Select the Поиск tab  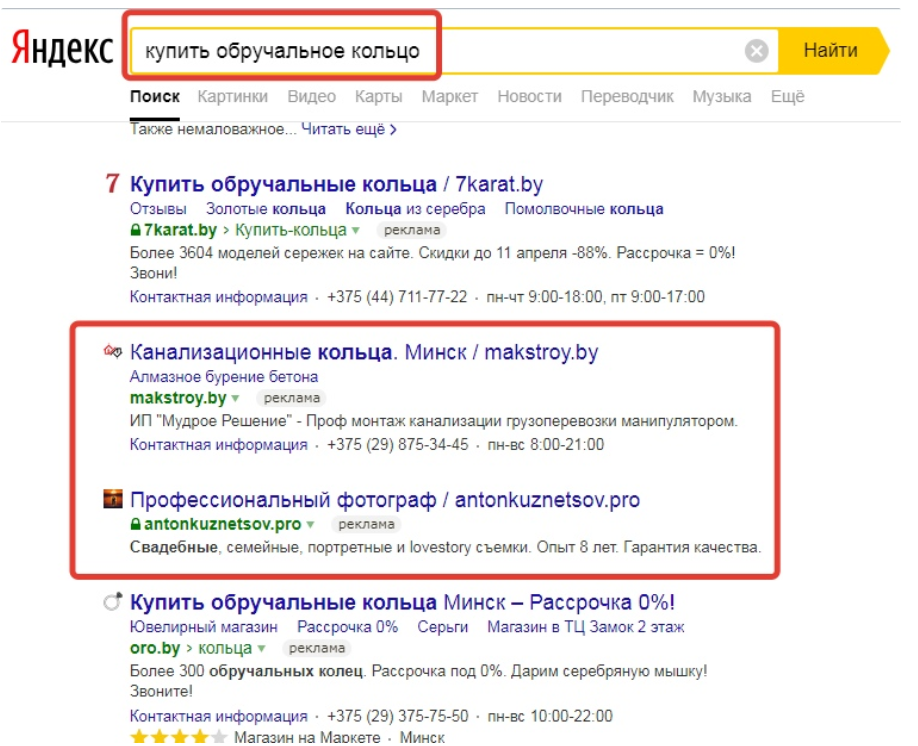pos(155,97)
